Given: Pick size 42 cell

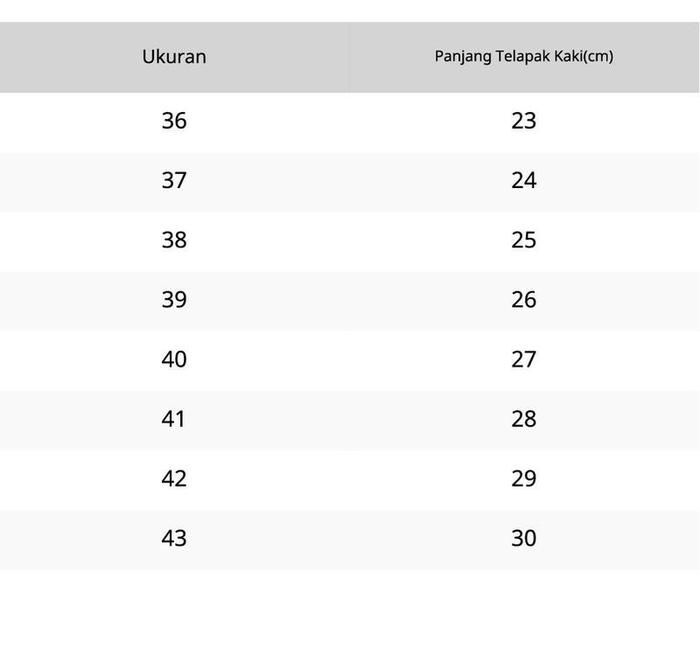Looking at the screenshot, I should point(174,479).
